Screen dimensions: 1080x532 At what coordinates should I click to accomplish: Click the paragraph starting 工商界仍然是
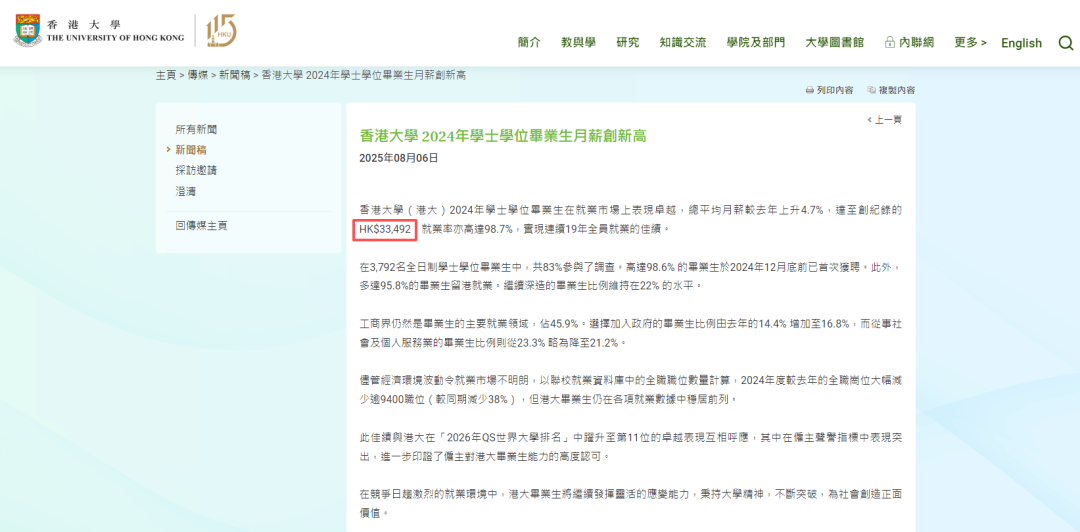pos(630,332)
